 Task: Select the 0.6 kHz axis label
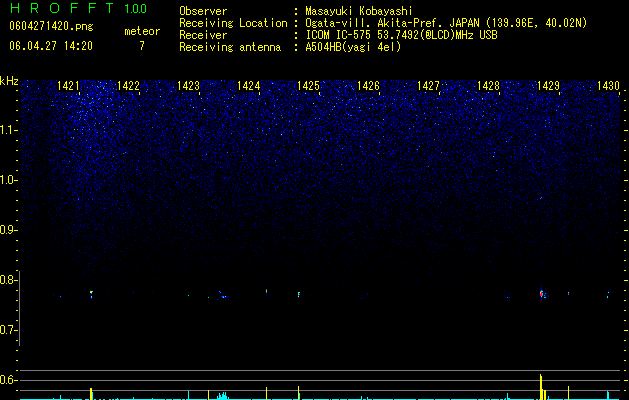coord(7,380)
